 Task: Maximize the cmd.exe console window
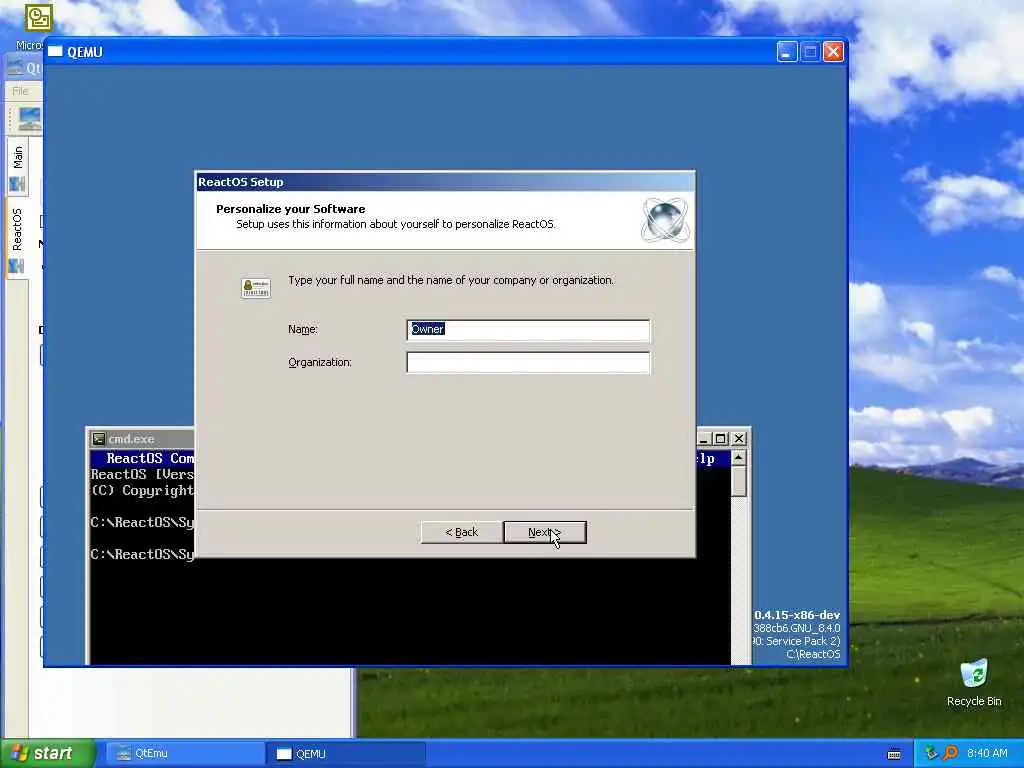[720, 439]
